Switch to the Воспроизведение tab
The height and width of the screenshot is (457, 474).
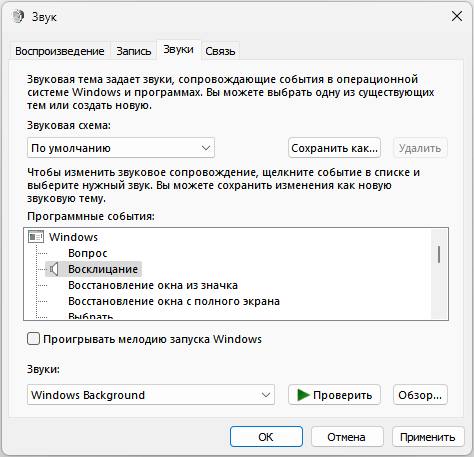[x=60, y=51]
